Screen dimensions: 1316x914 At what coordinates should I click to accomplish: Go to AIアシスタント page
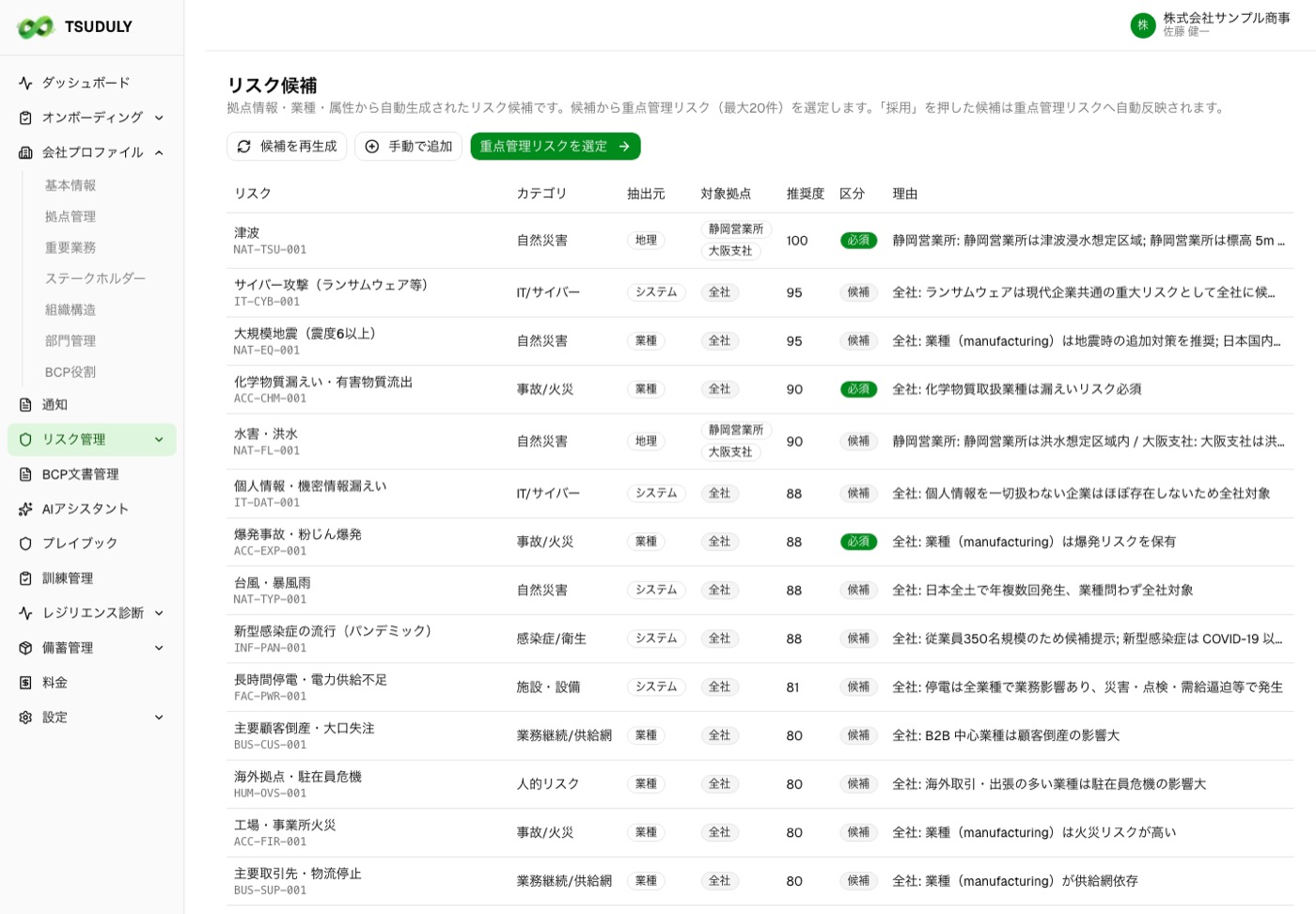[92, 510]
